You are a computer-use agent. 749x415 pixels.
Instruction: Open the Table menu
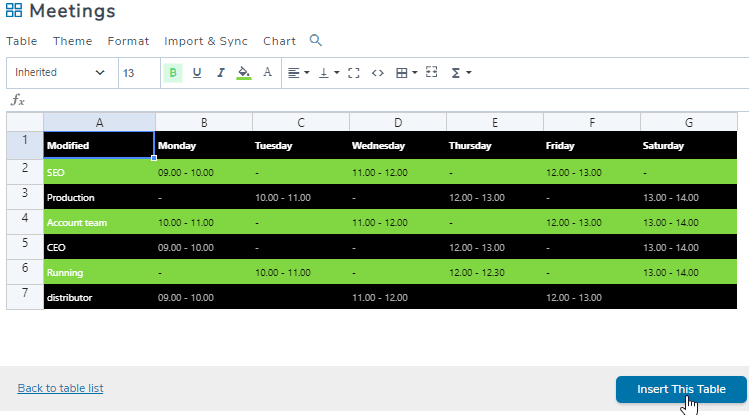coord(21,41)
